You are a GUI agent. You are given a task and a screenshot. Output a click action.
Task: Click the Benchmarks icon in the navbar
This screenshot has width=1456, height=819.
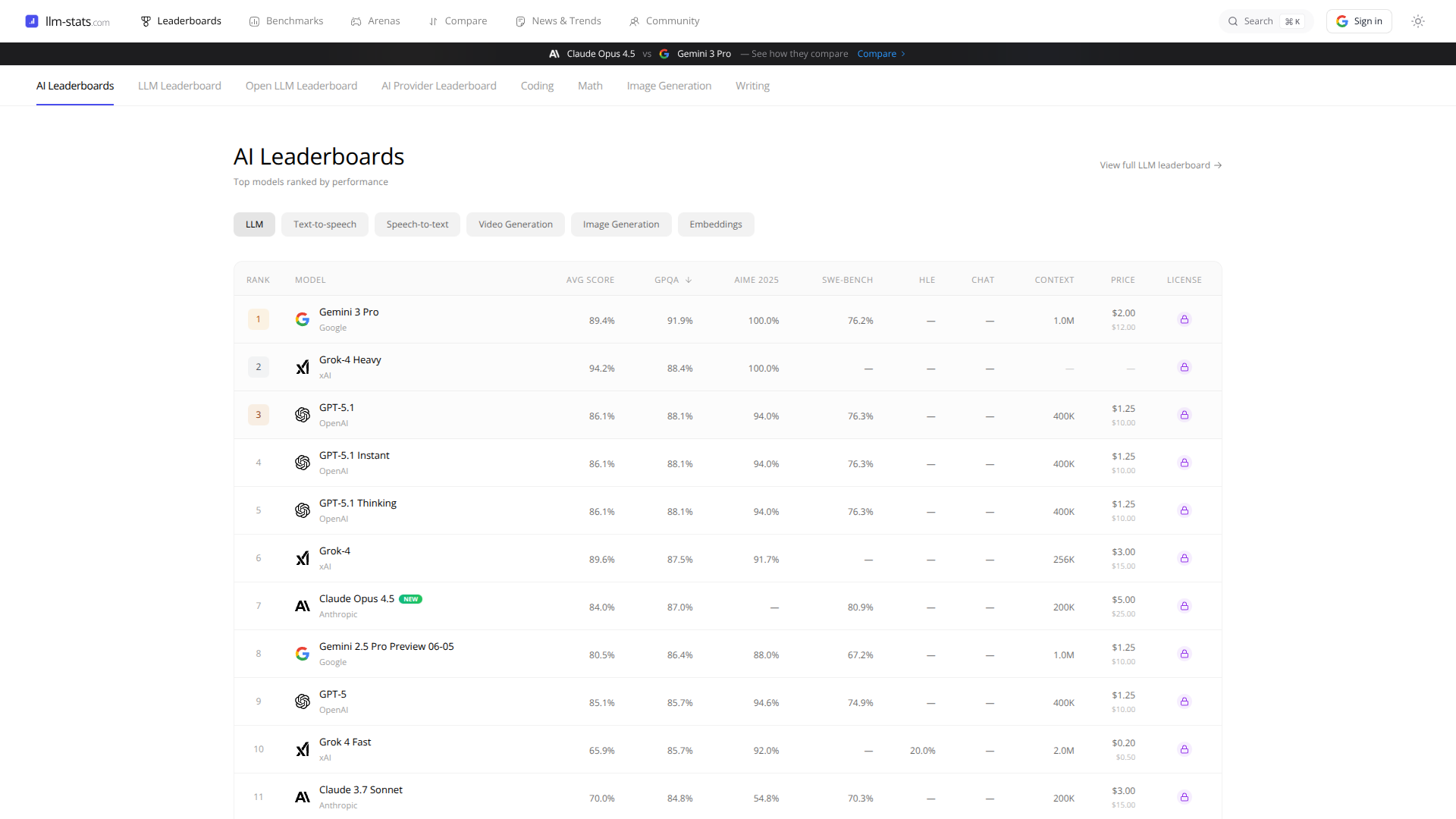[x=255, y=20]
